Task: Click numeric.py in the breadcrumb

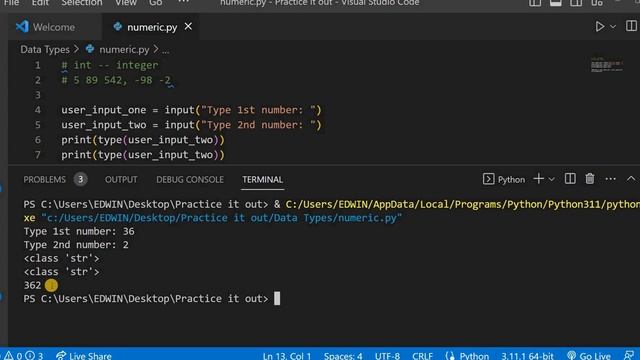Action: coord(124,50)
